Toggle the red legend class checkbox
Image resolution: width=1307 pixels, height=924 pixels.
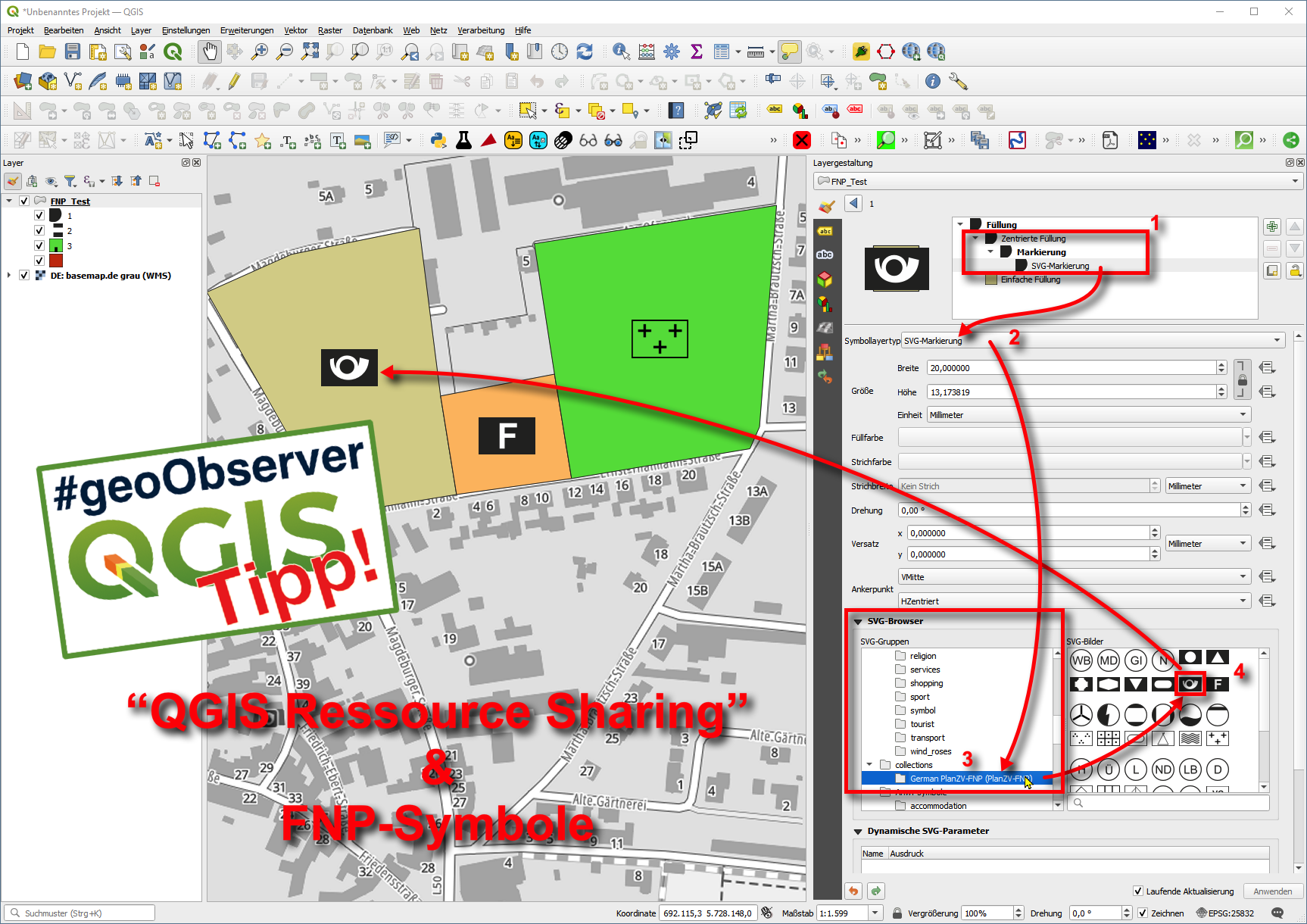coord(39,261)
